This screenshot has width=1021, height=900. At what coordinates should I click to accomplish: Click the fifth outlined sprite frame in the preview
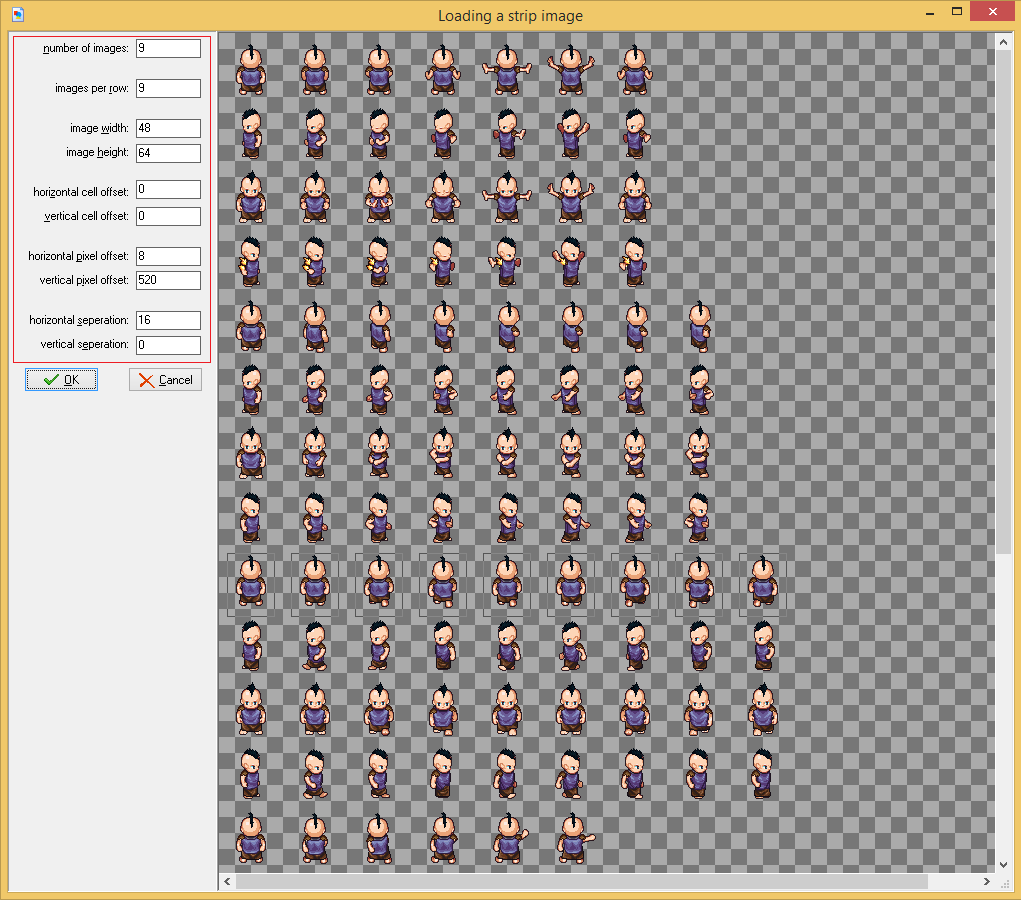point(507,585)
